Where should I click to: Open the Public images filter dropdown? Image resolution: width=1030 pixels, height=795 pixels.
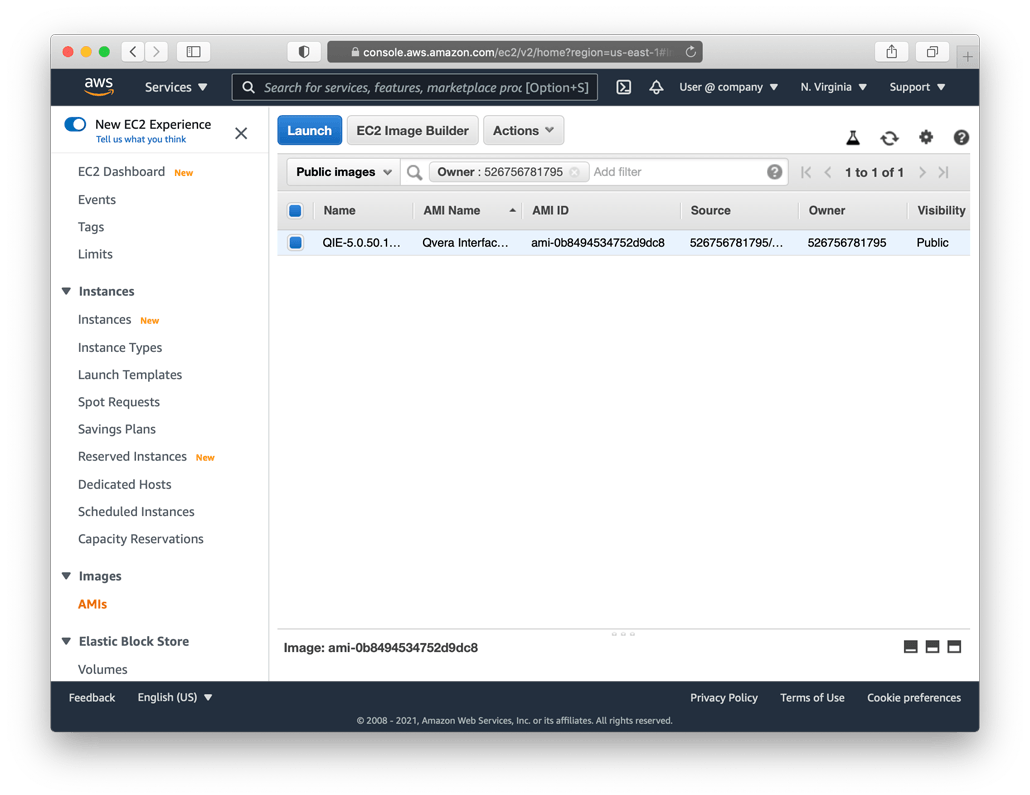[x=344, y=171]
